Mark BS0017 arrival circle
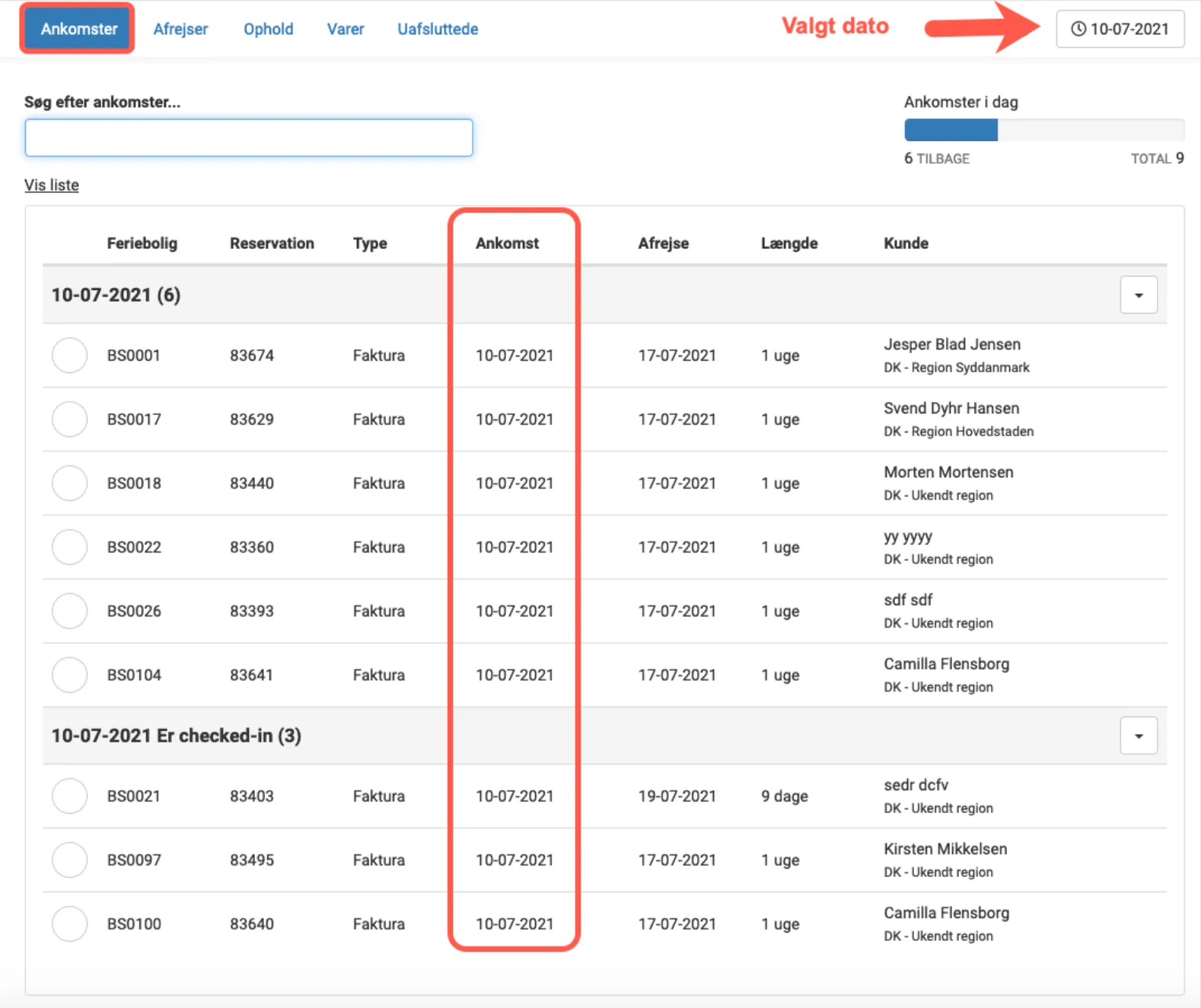 click(69, 419)
